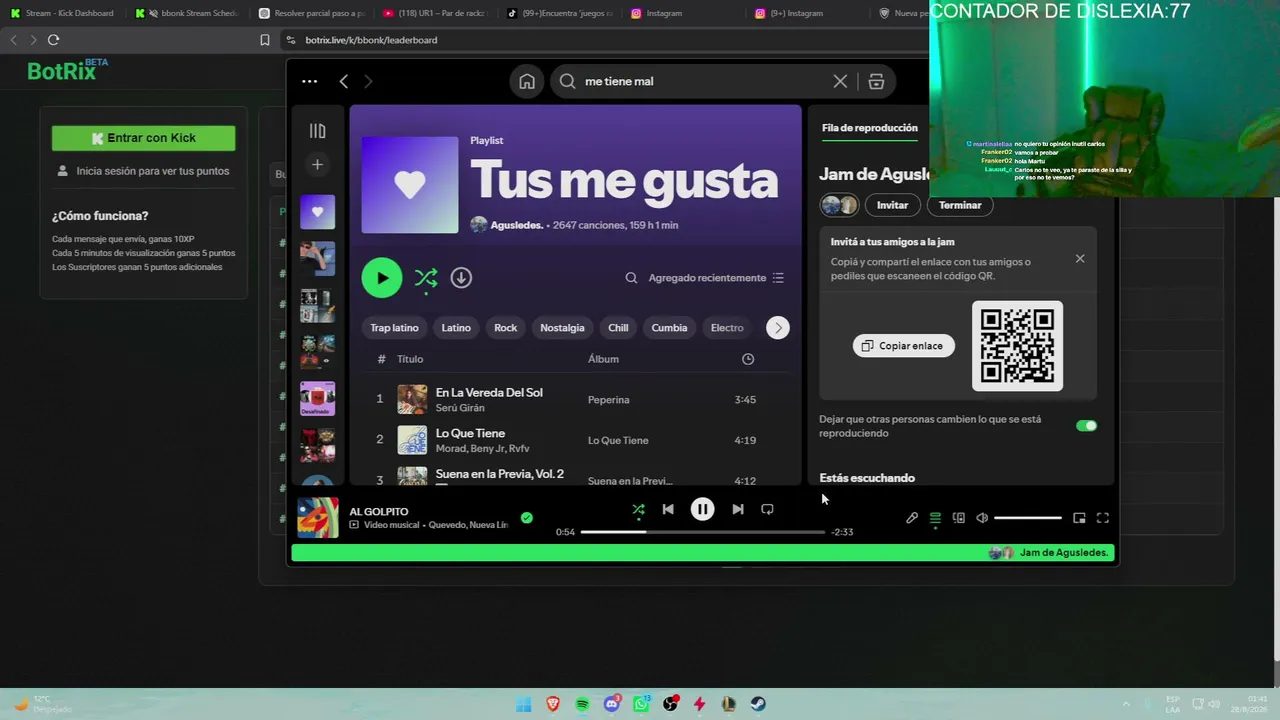The width and height of the screenshot is (1280, 720).
Task: Go back in Spotify navigation
Action: pos(344,81)
